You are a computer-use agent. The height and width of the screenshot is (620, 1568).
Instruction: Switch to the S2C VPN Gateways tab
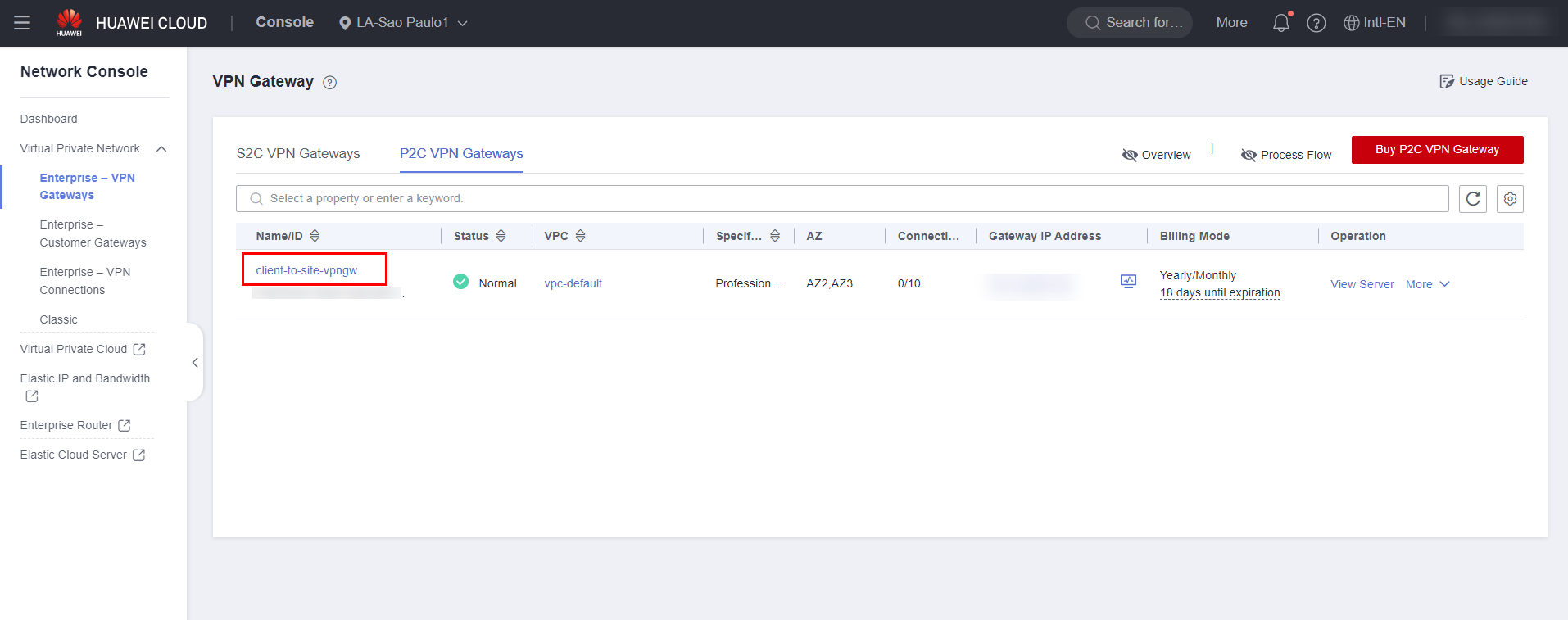[x=298, y=153]
